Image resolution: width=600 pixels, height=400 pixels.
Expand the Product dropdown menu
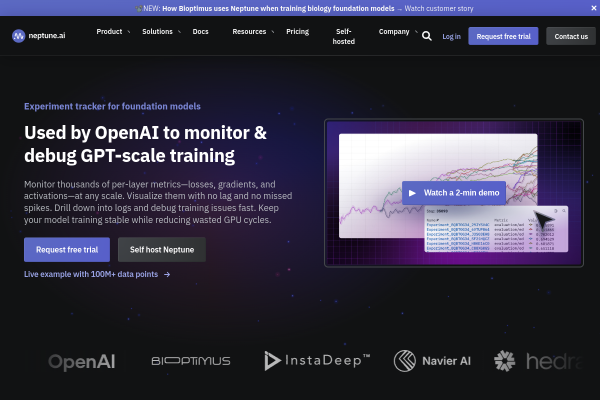(113, 32)
